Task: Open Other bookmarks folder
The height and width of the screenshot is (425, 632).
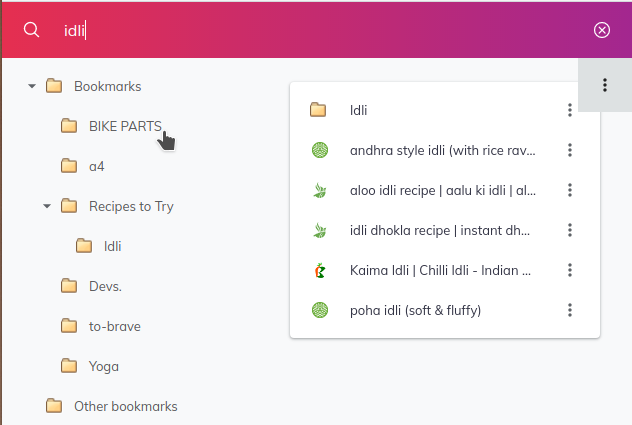Action: click(x=124, y=406)
